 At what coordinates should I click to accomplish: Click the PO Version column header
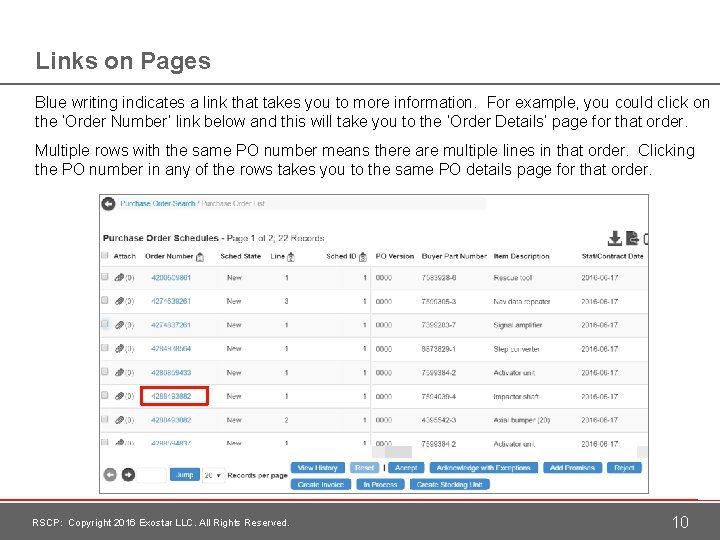395,256
